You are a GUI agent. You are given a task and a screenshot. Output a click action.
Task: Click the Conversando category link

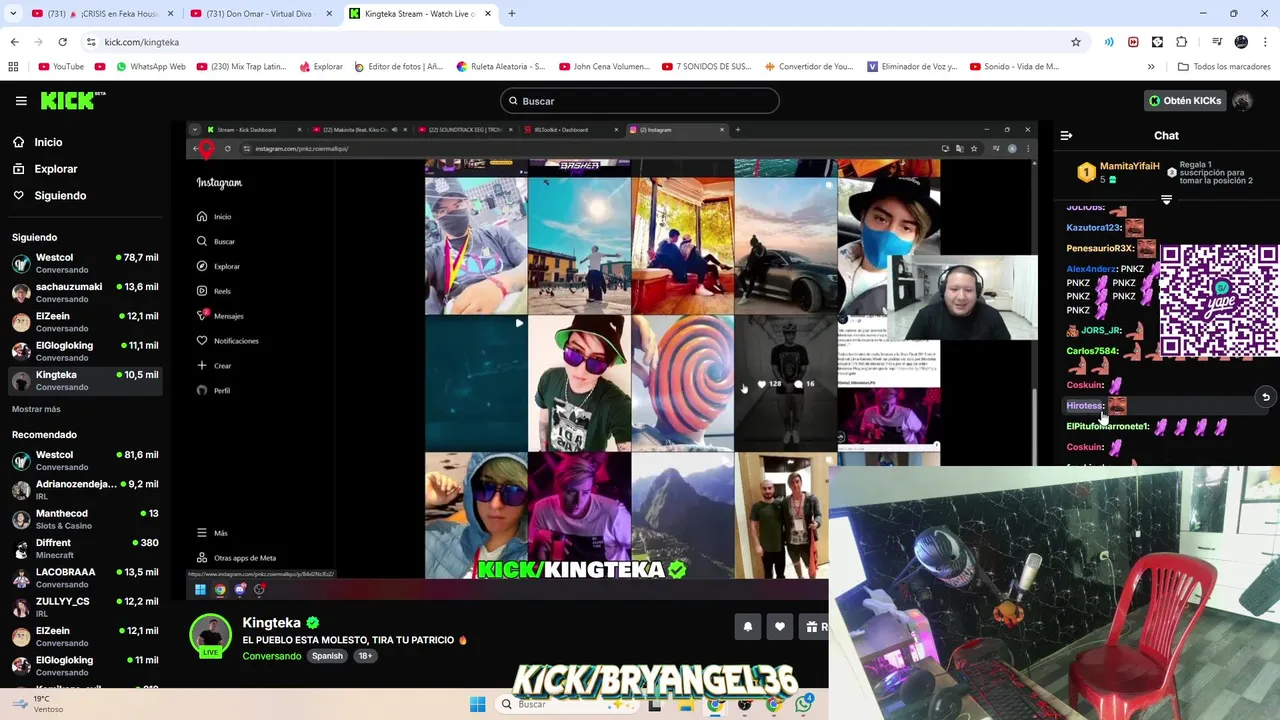click(271, 656)
